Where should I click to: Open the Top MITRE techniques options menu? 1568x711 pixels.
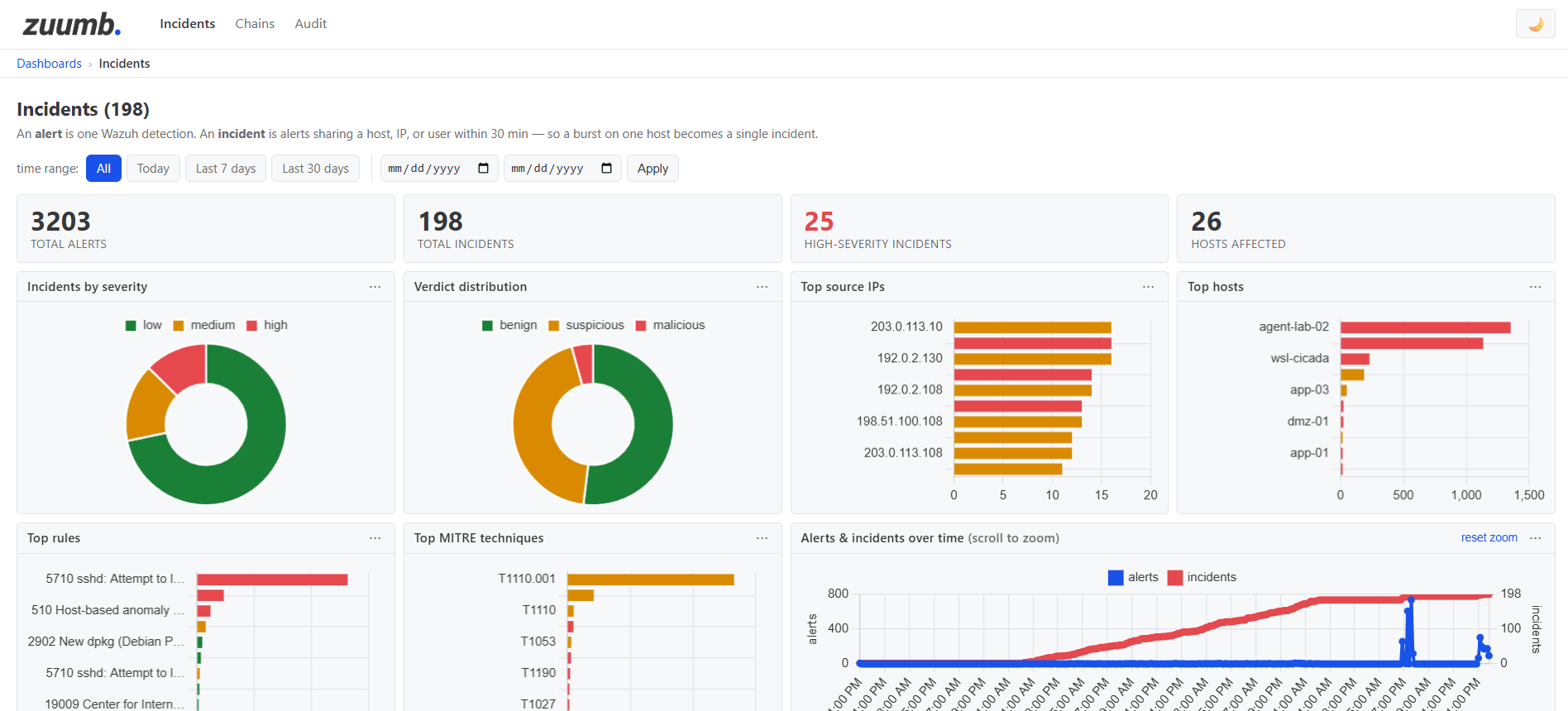click(762, 538)
